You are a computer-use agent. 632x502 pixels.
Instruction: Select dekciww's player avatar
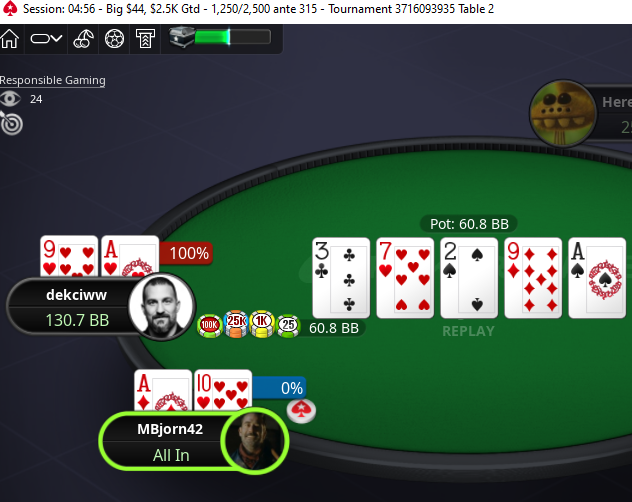click(161, 307)
